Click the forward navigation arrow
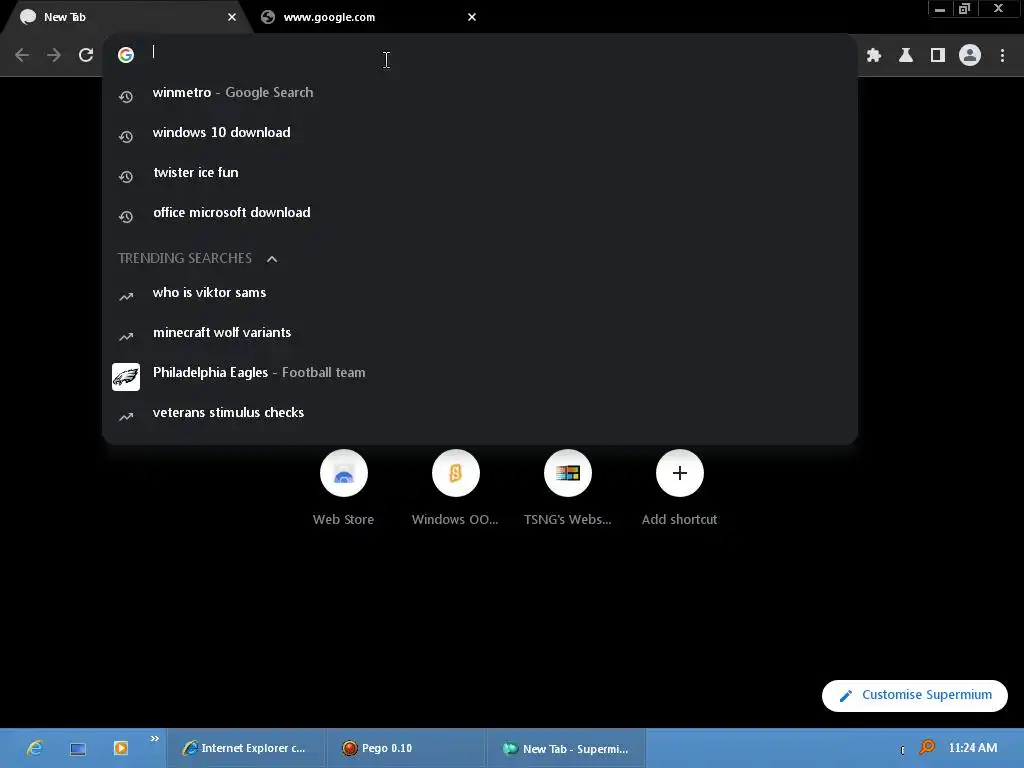 54,55
